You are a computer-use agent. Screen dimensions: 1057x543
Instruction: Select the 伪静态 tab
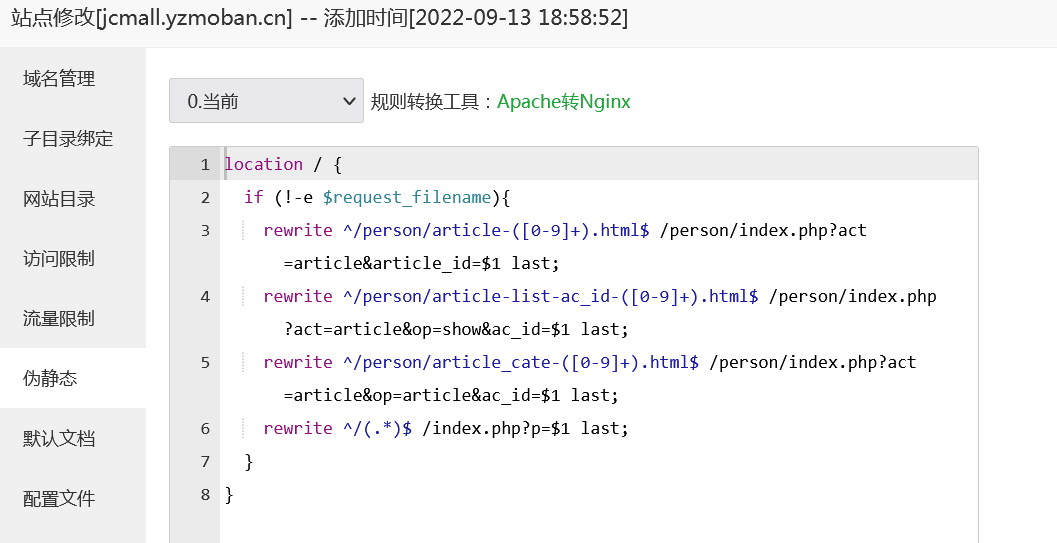coord(50,379)
